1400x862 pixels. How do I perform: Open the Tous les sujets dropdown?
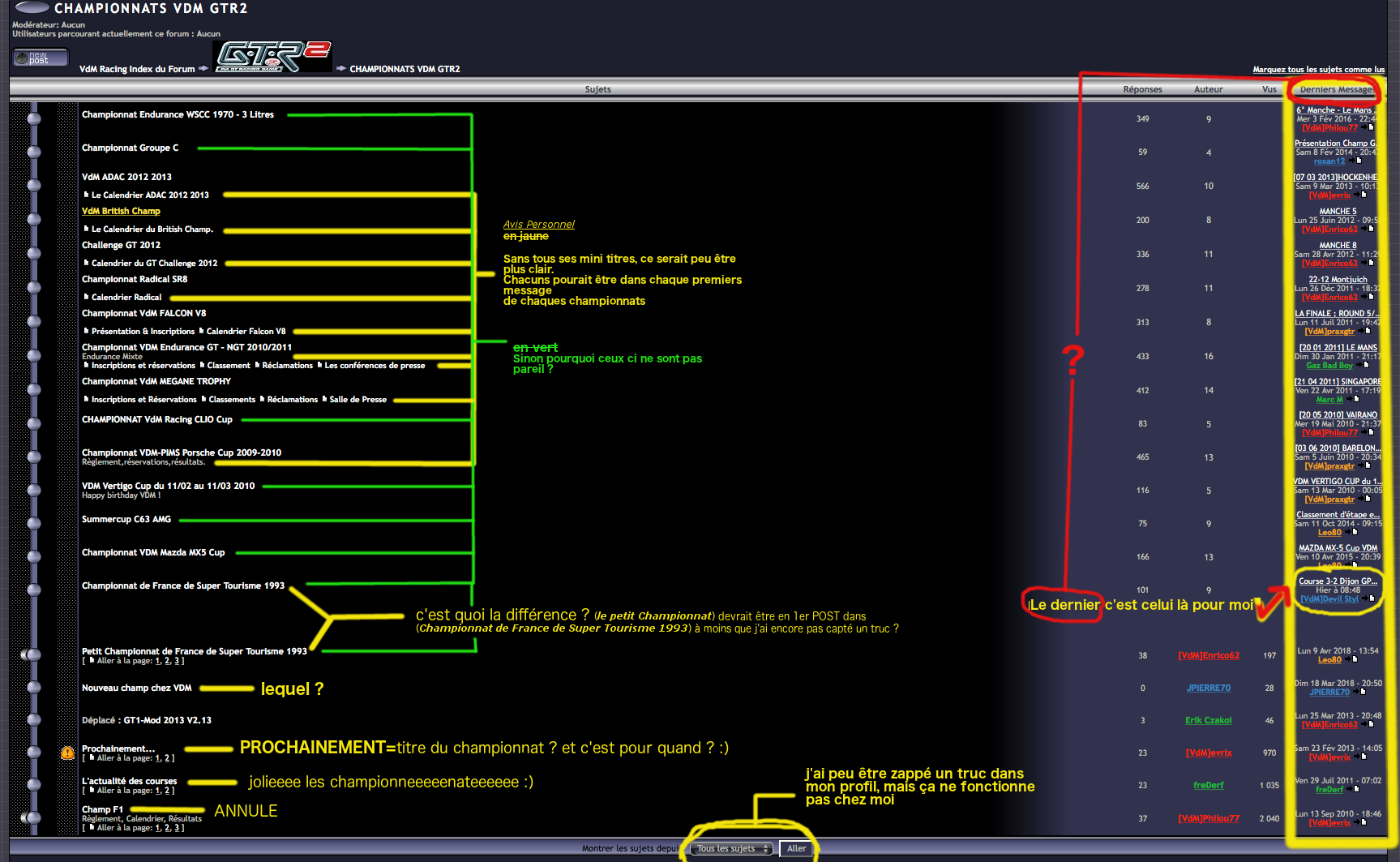click(x=733, y=848)
